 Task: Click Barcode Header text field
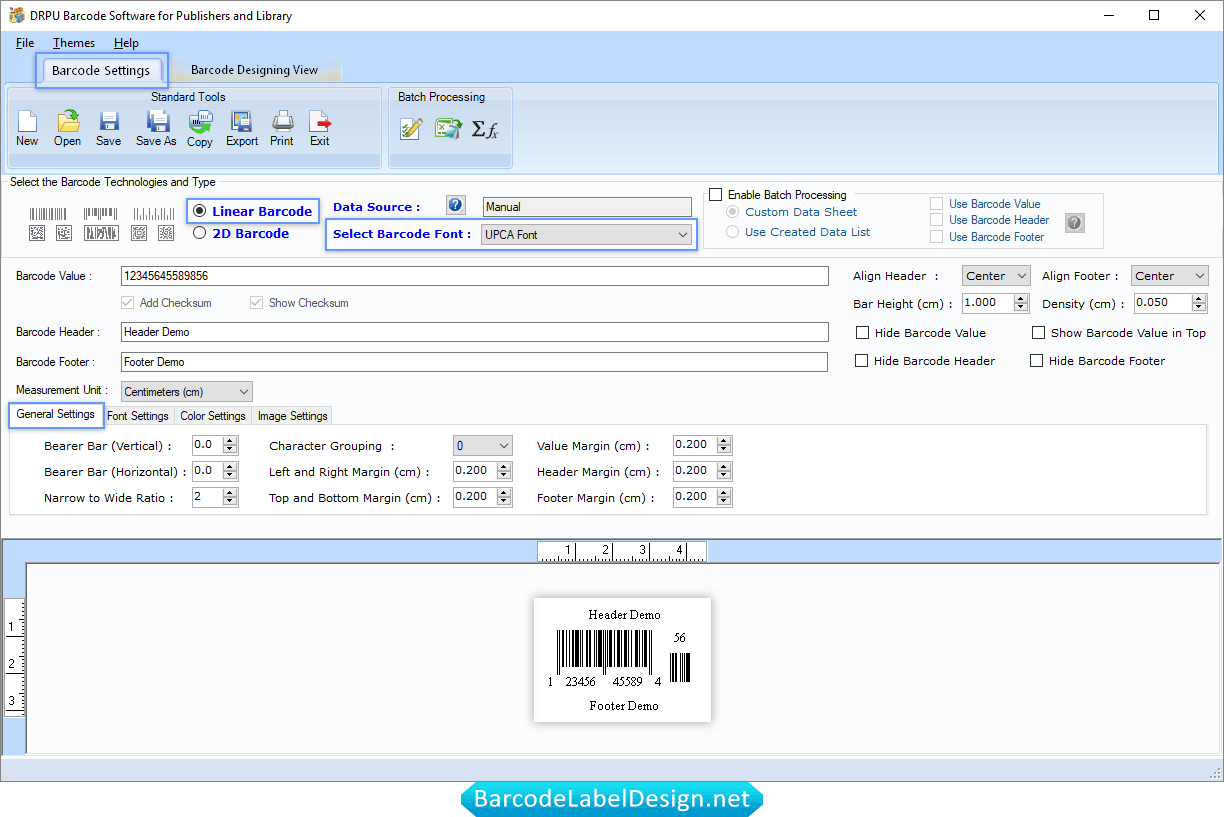click(475, 332)
